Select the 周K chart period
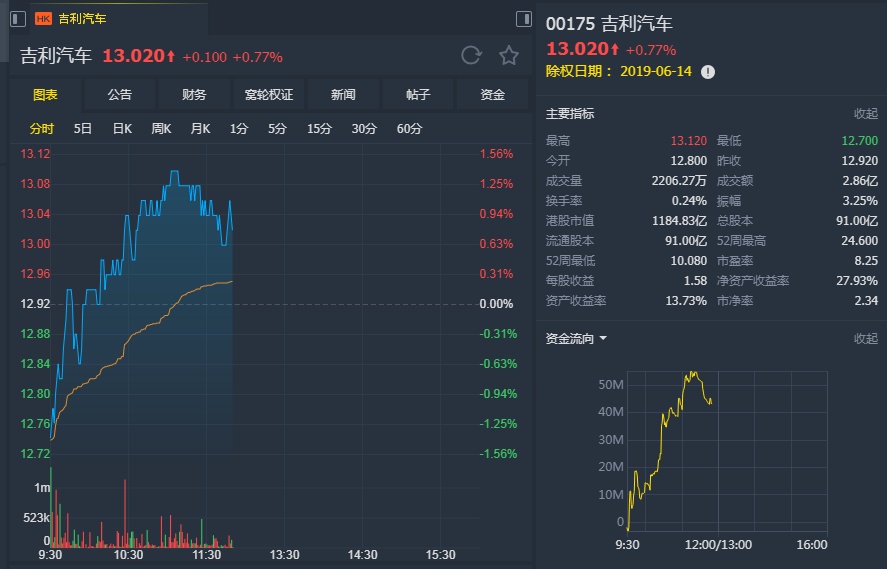The width and height of the screenshot is (887, 569). (x=161, y=128)
